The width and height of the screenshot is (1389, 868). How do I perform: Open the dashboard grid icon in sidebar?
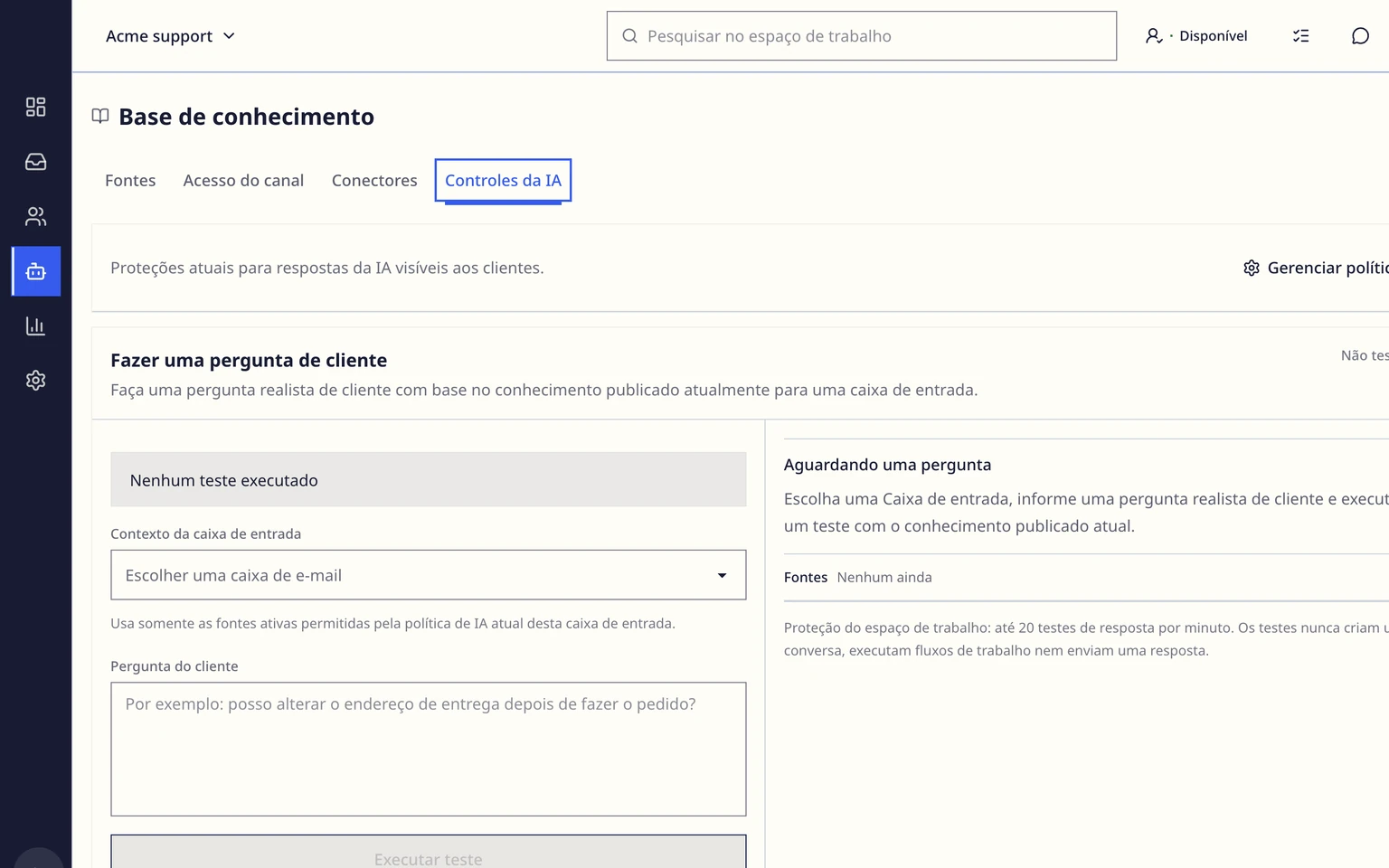(x=35, y=107)
